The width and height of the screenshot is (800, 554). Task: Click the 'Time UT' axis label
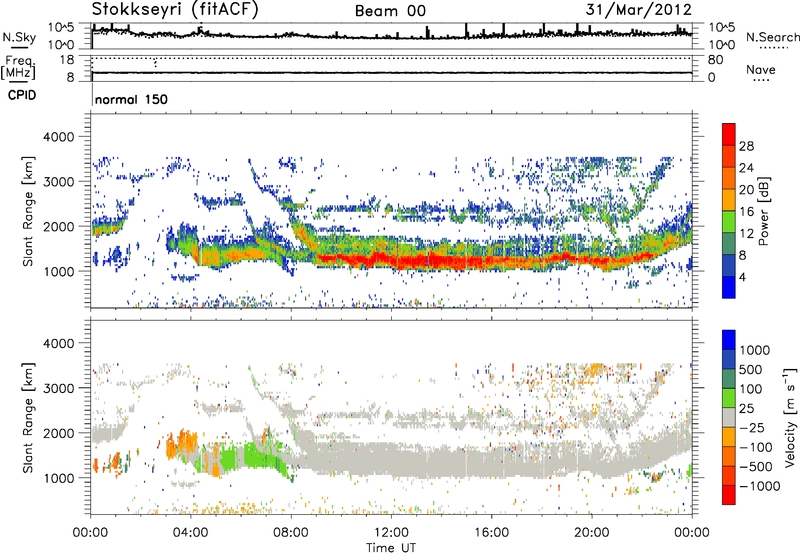tap(391, 548)
